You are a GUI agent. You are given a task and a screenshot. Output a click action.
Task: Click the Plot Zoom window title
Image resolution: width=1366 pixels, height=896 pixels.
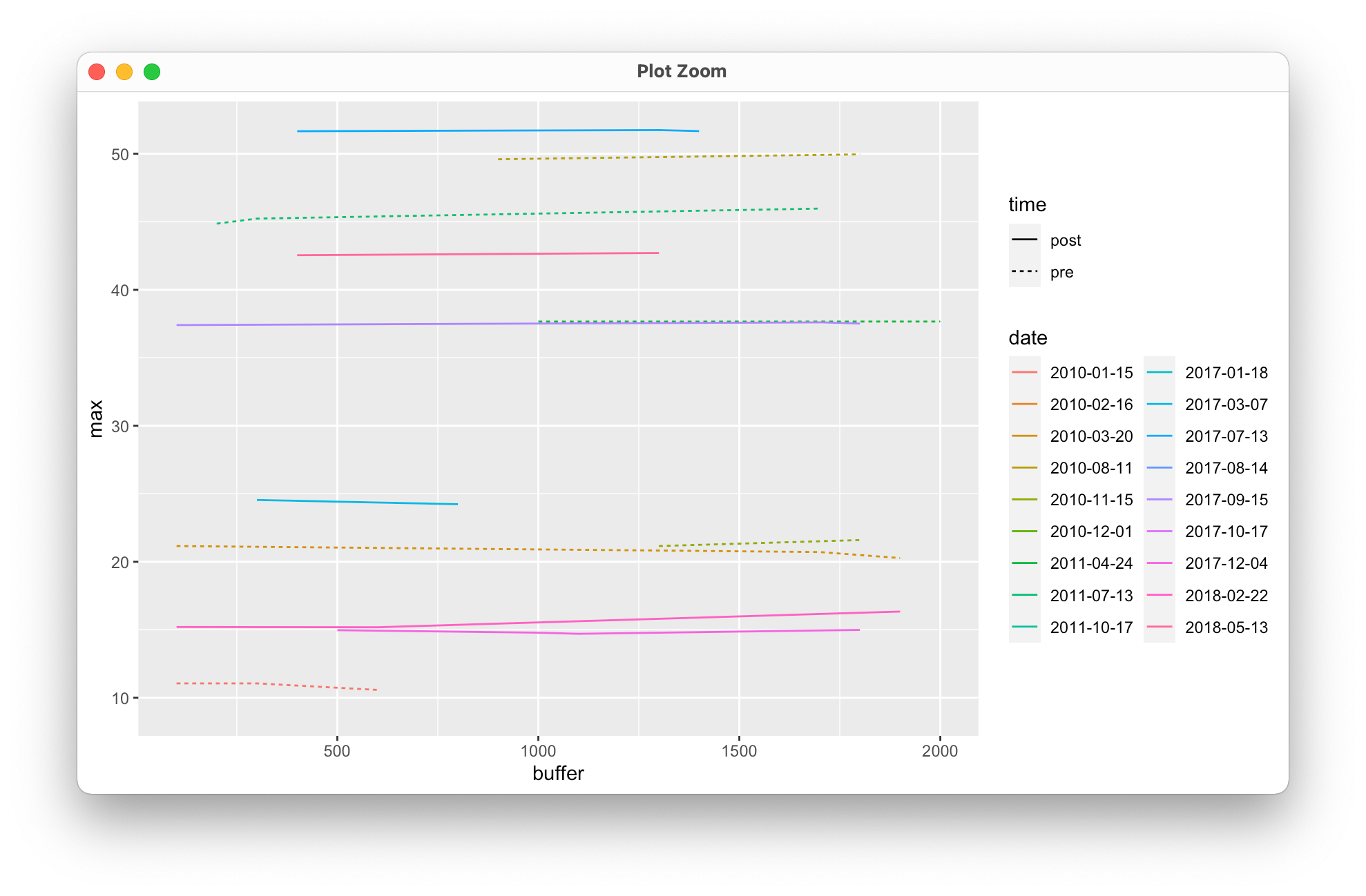(682, 72)
